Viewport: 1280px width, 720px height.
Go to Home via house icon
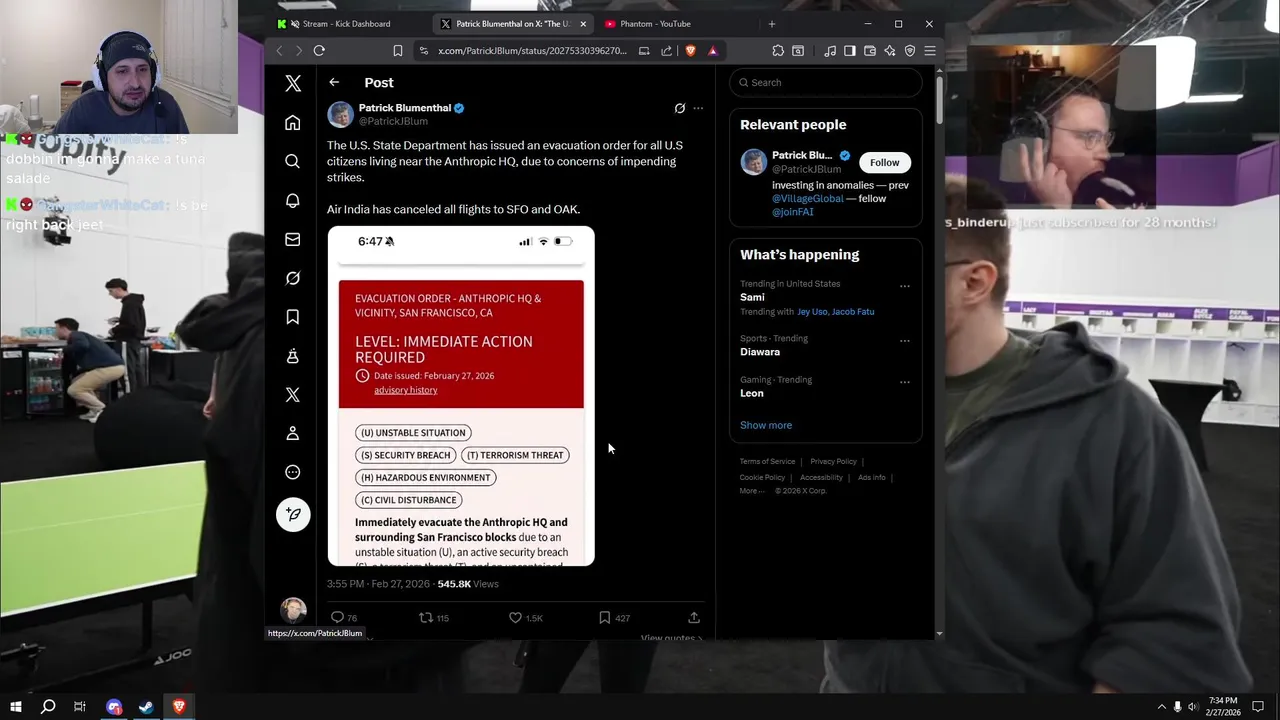click(x=292, y=123)
